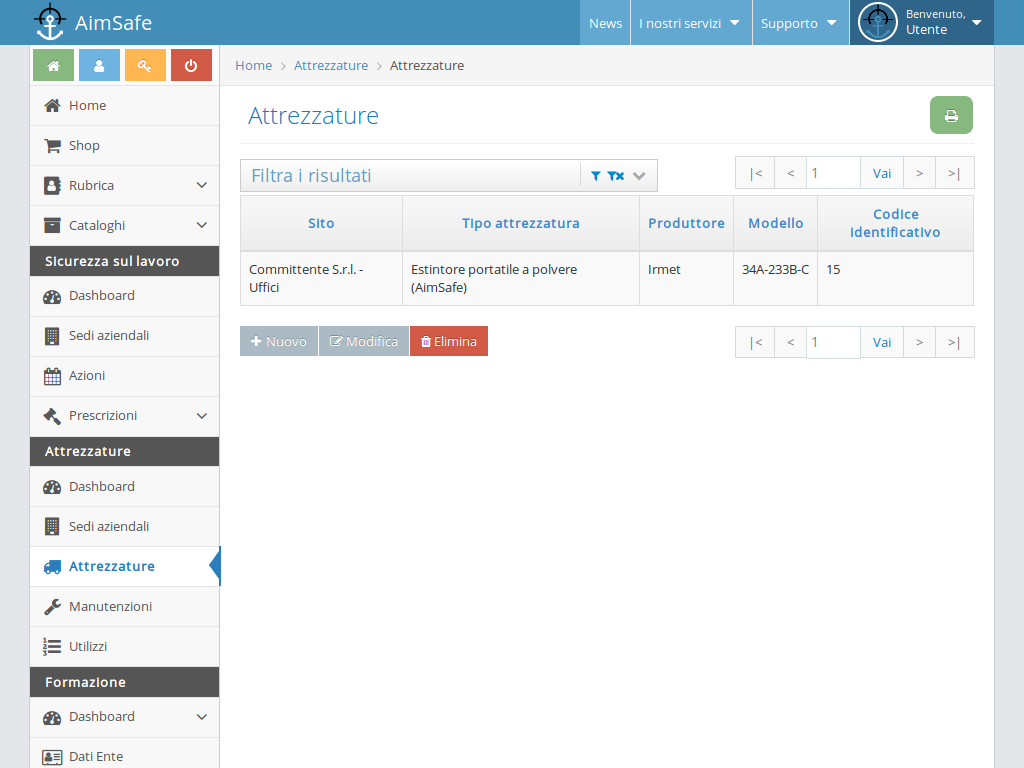
Task: Click the green home shortcut button
Action: tap(54, 65)
